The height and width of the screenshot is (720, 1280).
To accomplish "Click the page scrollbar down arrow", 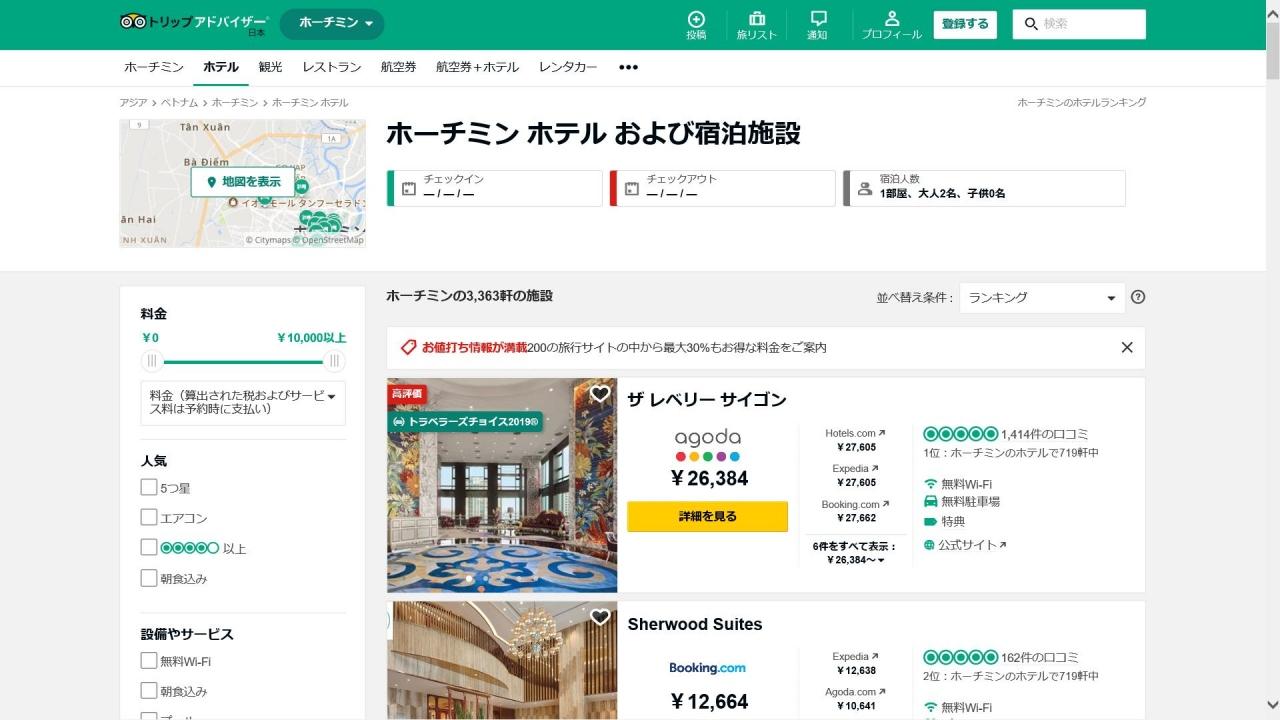I will tap(1272, 706).
